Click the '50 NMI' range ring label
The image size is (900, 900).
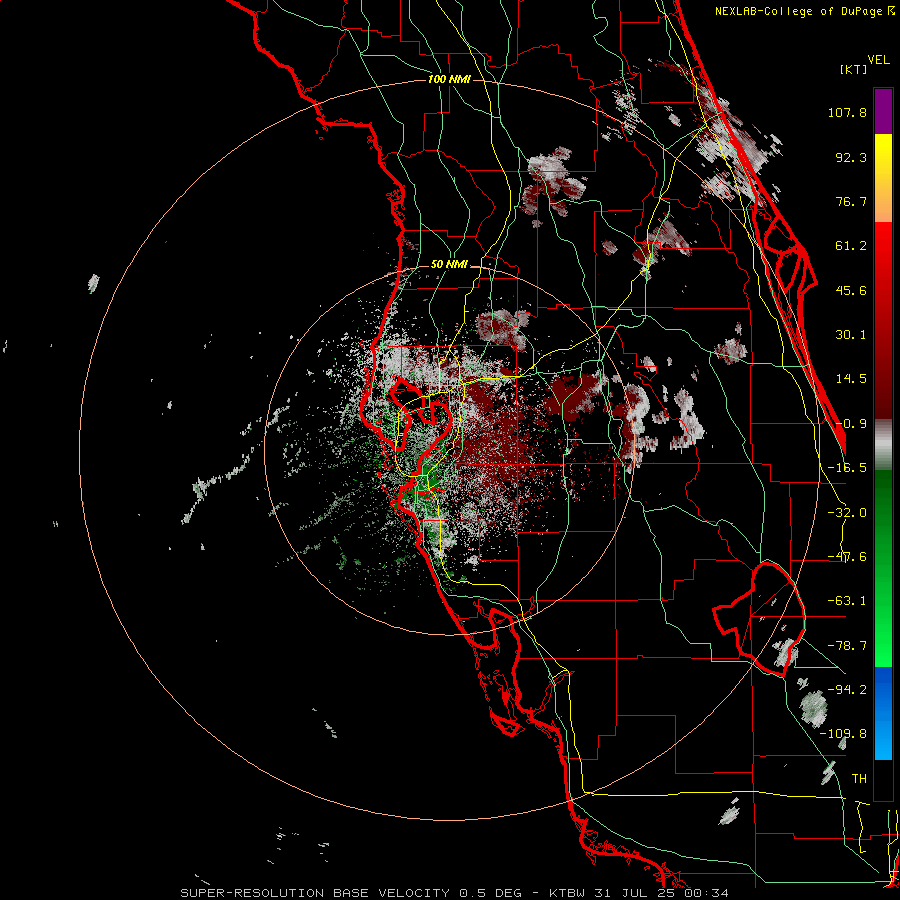449,264
